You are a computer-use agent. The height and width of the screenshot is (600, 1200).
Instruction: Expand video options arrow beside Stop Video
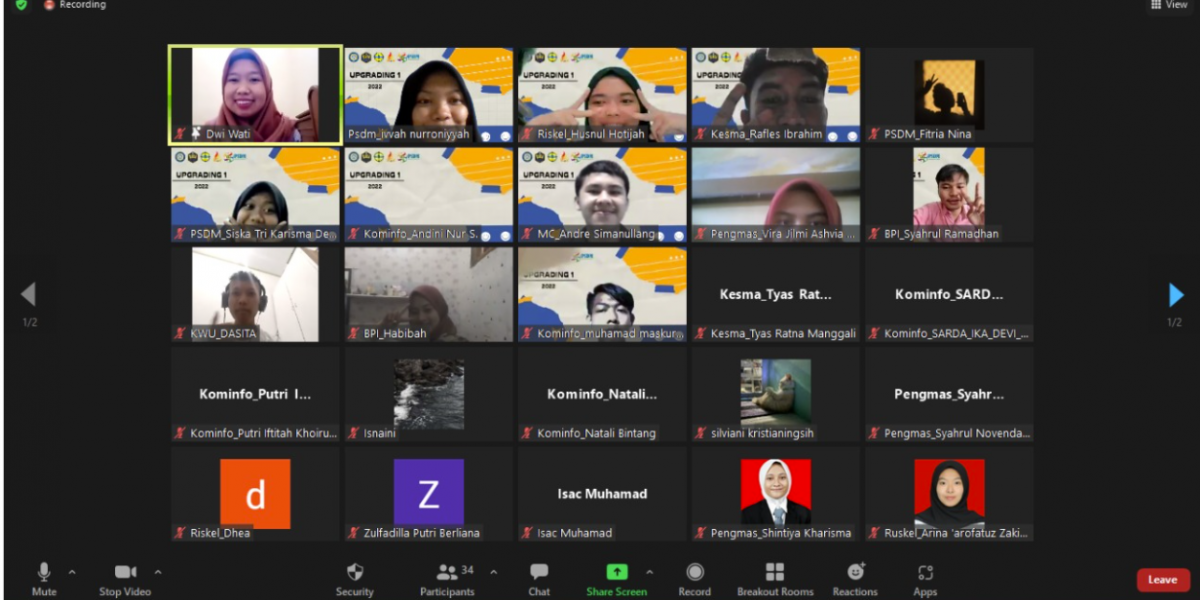pos(158,572)
